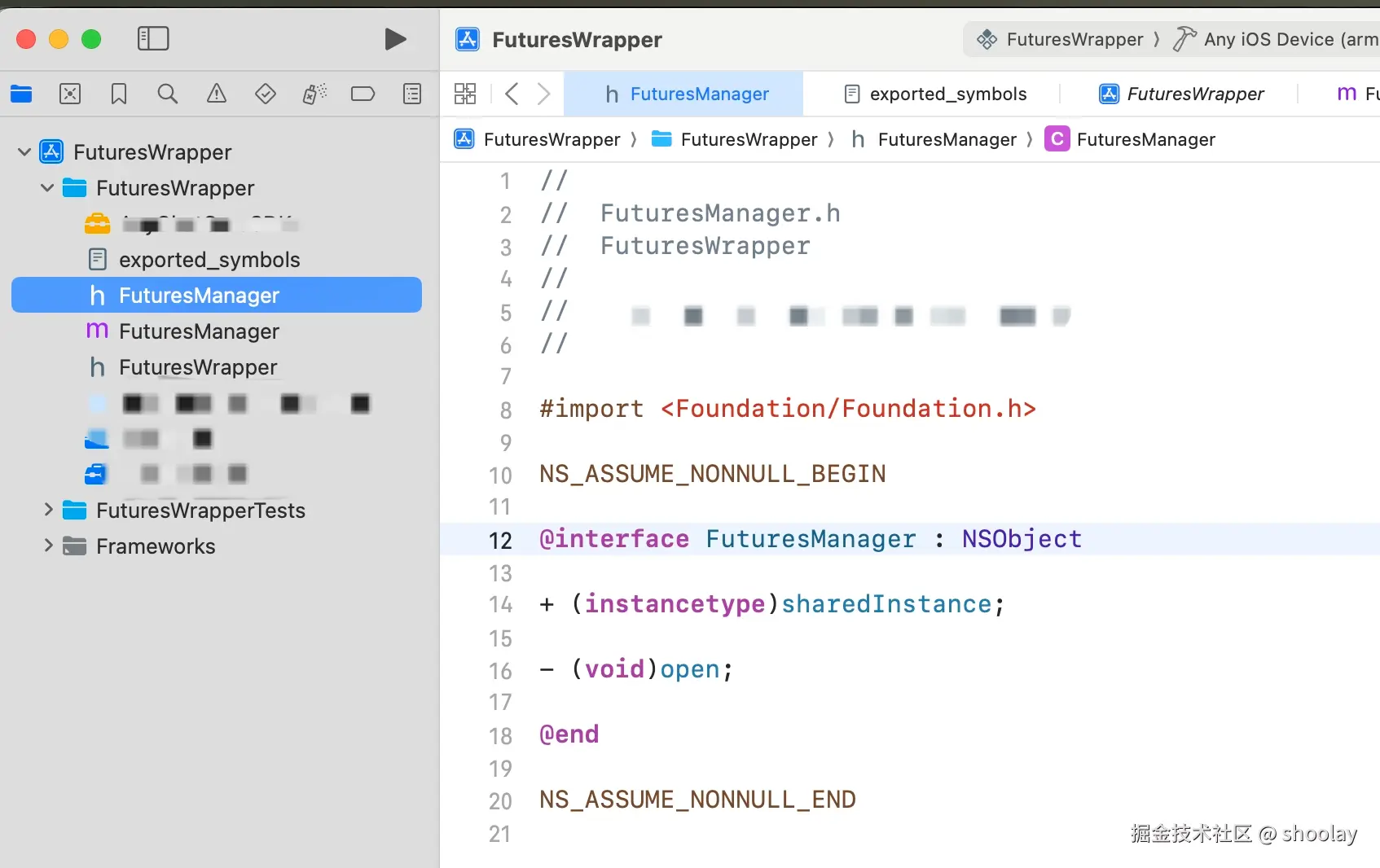Screen dimensions: 1380x868
Task: Click the NS_ASSUME_NONNULL_END macro
Action: click(697, 799)
